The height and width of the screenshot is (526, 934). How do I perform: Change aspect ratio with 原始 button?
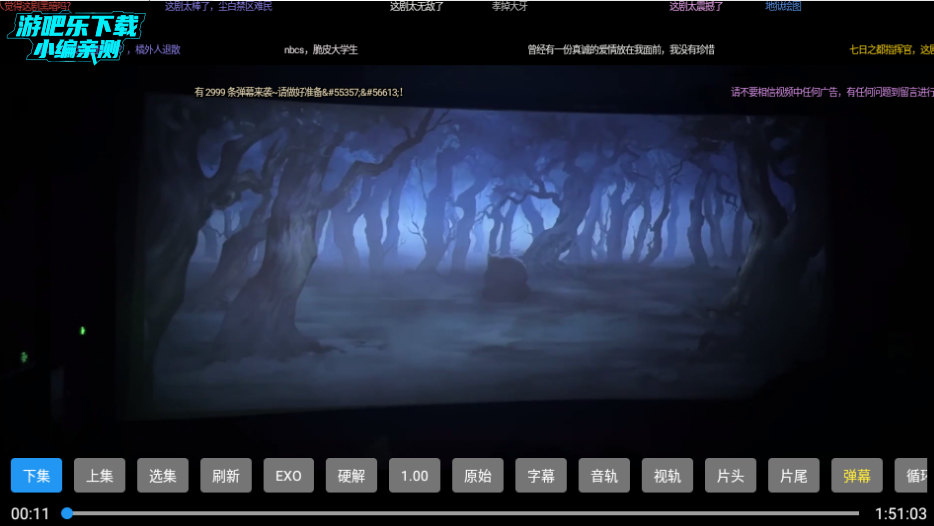tap(478, 475)
